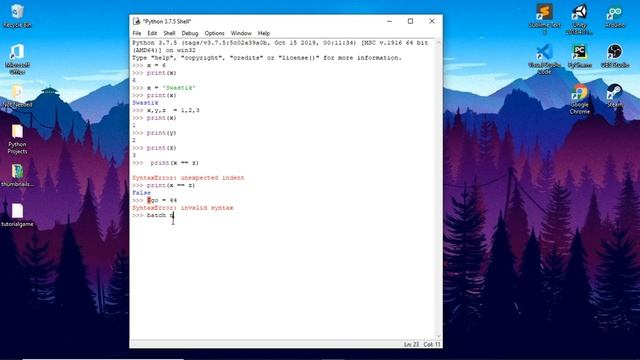
Task: Open the Options menu
Action: click(x=215, y=33)
